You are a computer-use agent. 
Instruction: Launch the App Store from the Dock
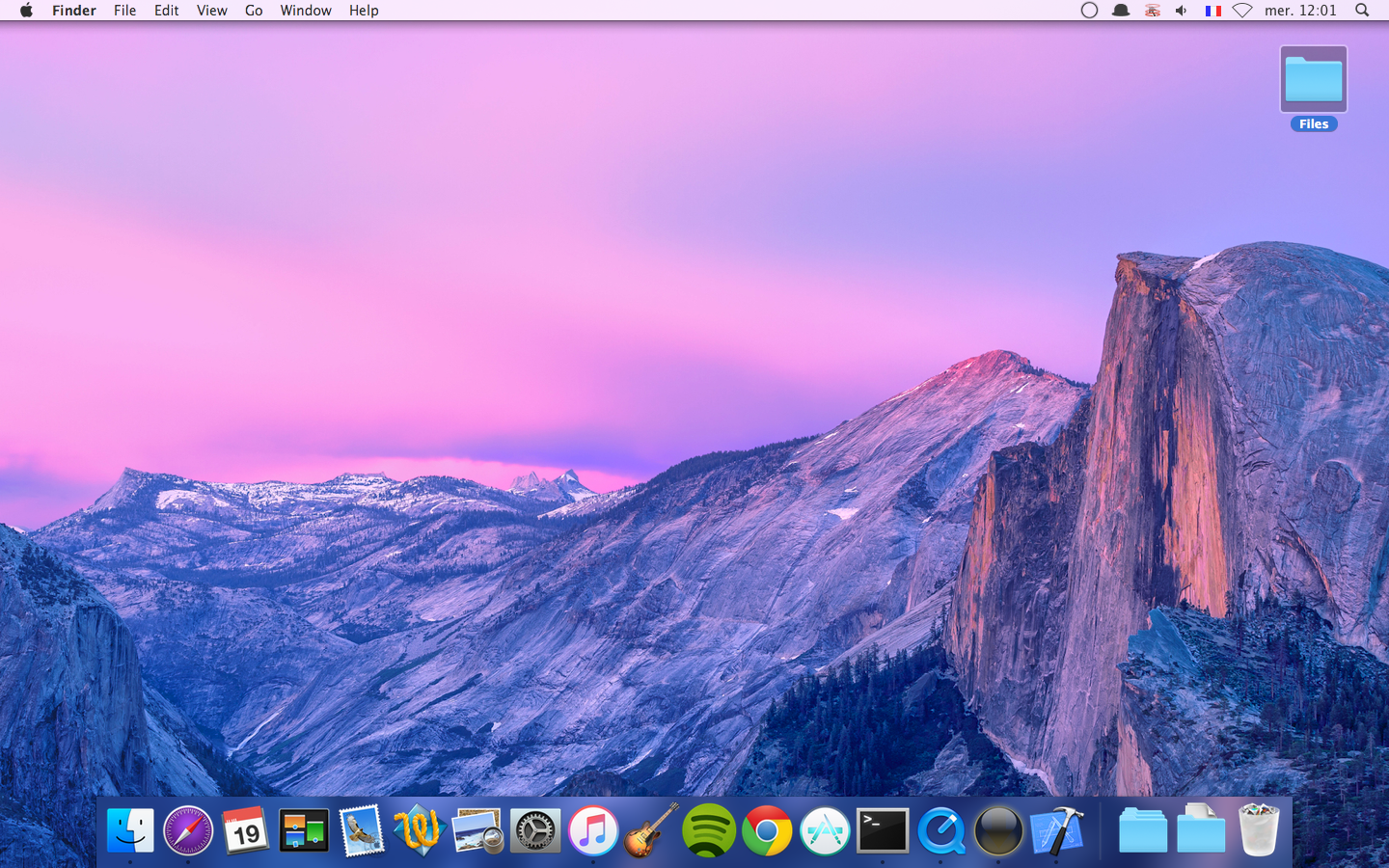(825, 830)
